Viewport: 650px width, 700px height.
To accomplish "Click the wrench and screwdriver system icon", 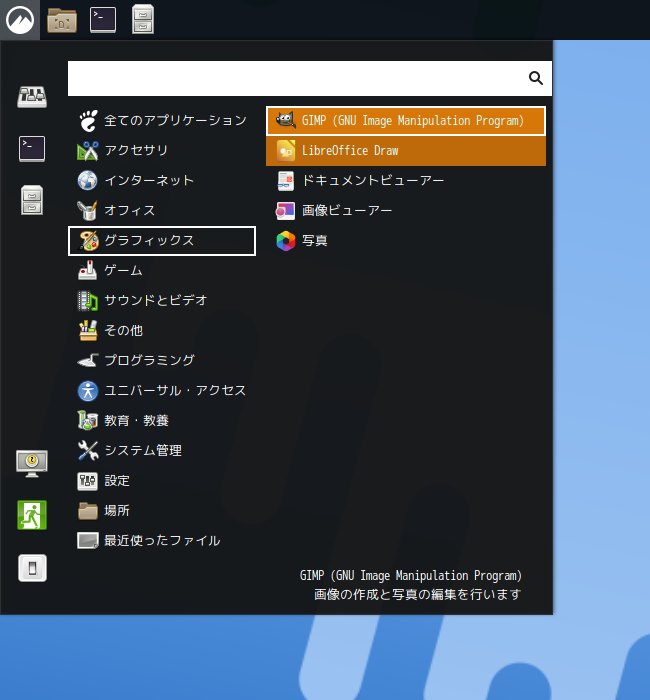I will (x=88, y=450).
